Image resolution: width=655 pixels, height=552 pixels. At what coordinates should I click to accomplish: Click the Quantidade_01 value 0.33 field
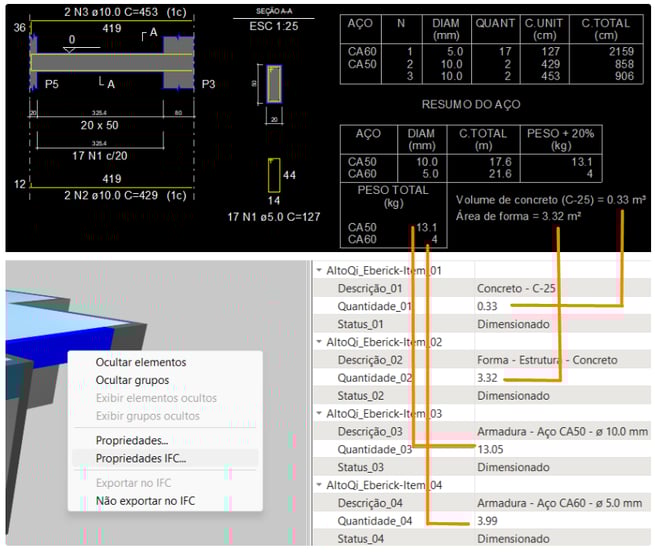pyautogui.click(x=488, y=307)
